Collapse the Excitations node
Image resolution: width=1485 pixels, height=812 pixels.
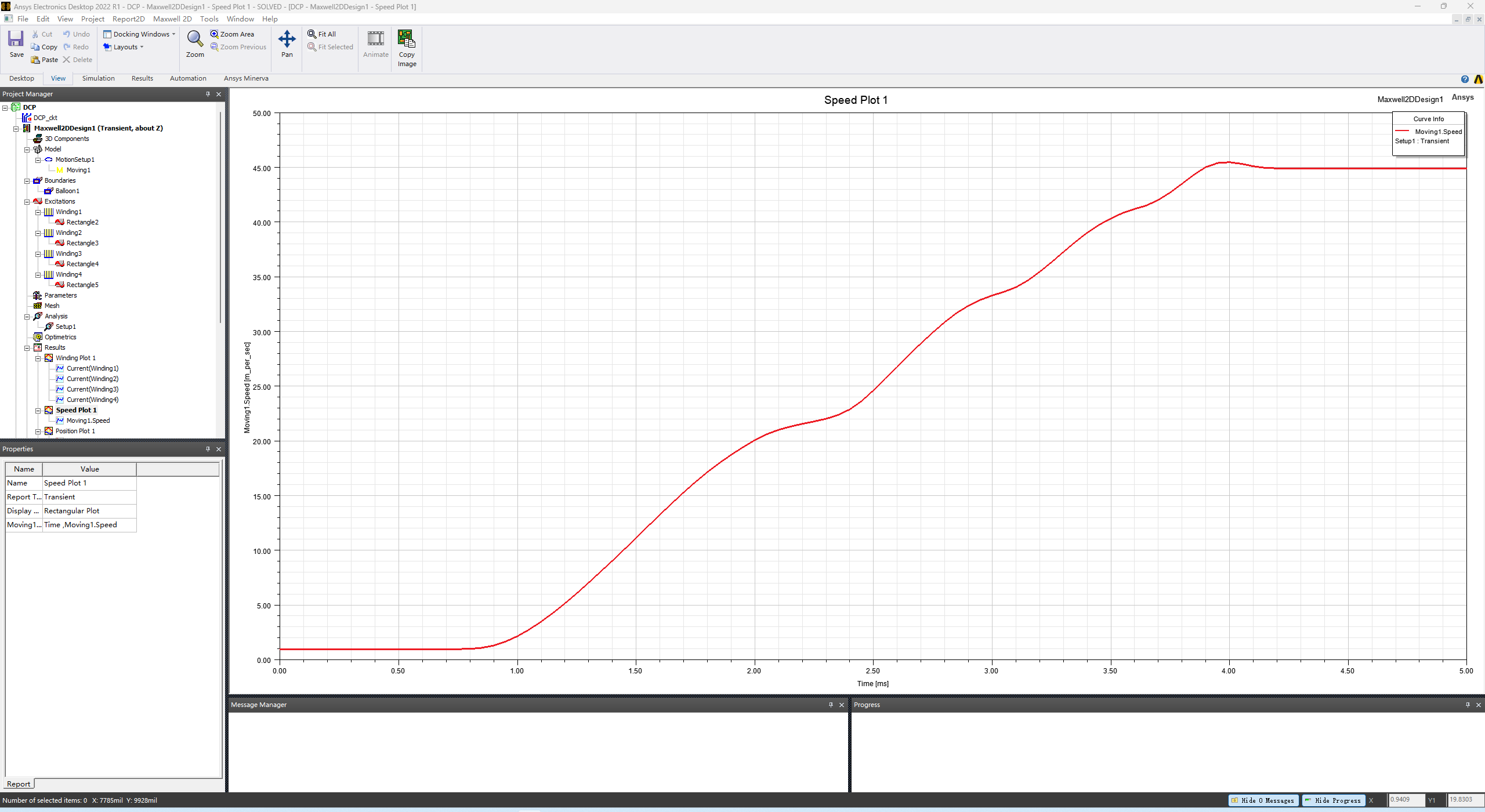pyautogui.click(x=27, y=202)
